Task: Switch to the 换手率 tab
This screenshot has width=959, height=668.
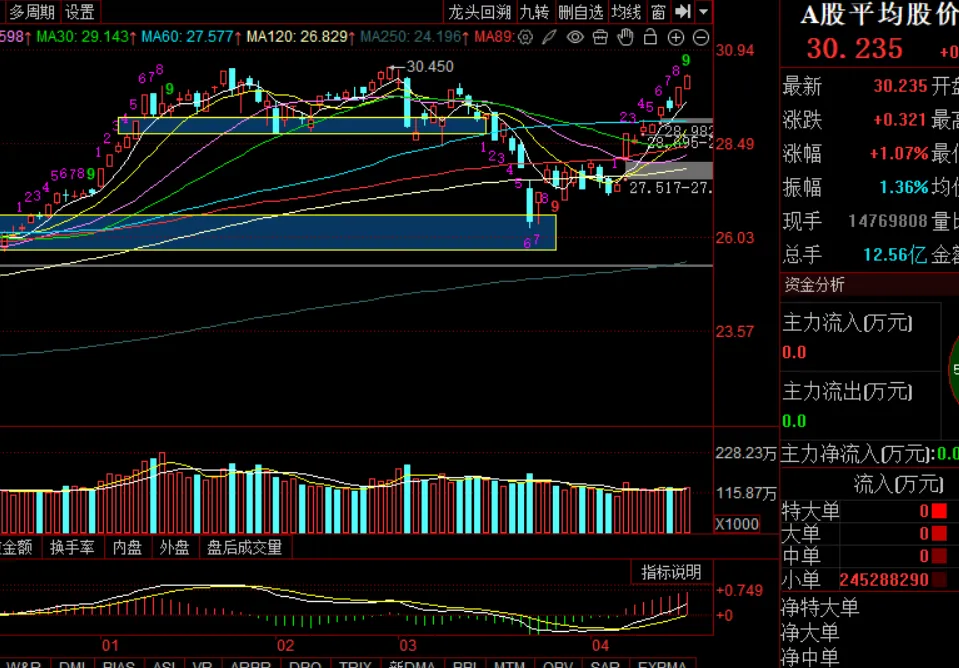Action: point(72,547)
